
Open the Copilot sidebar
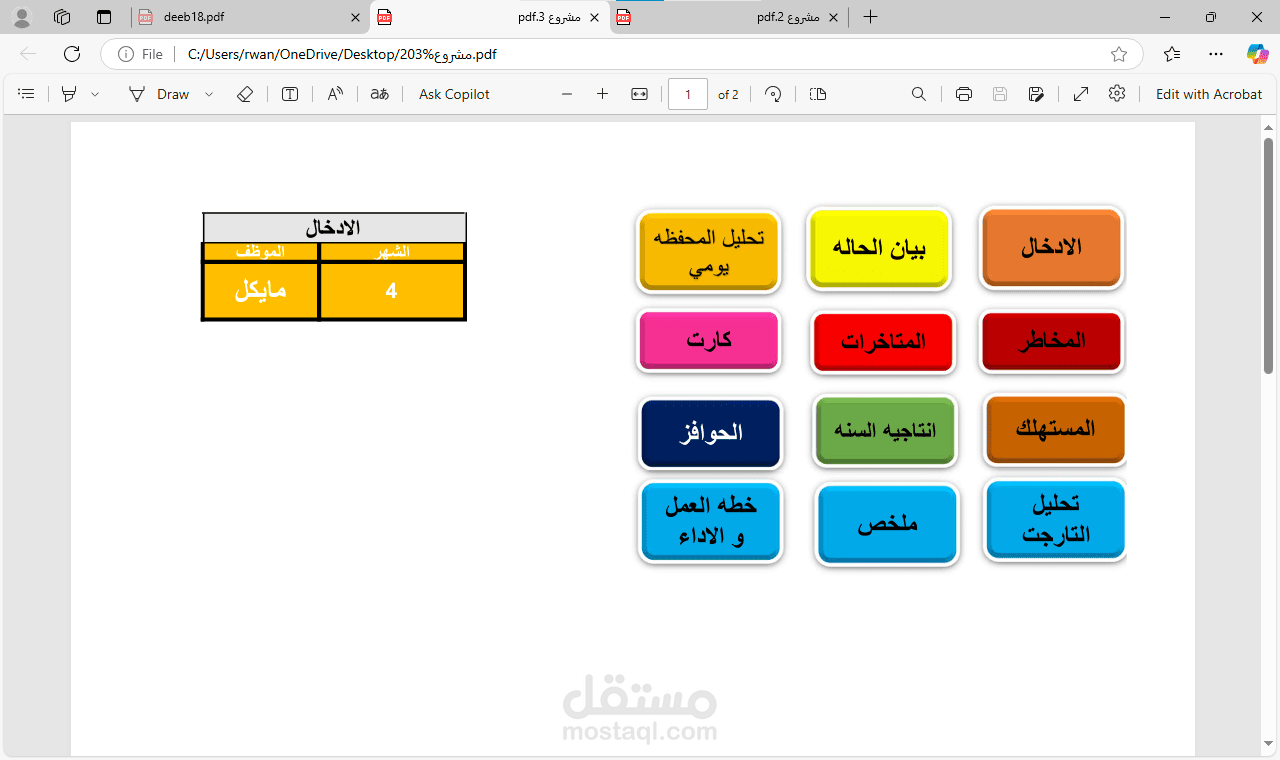pos(1258,54)
